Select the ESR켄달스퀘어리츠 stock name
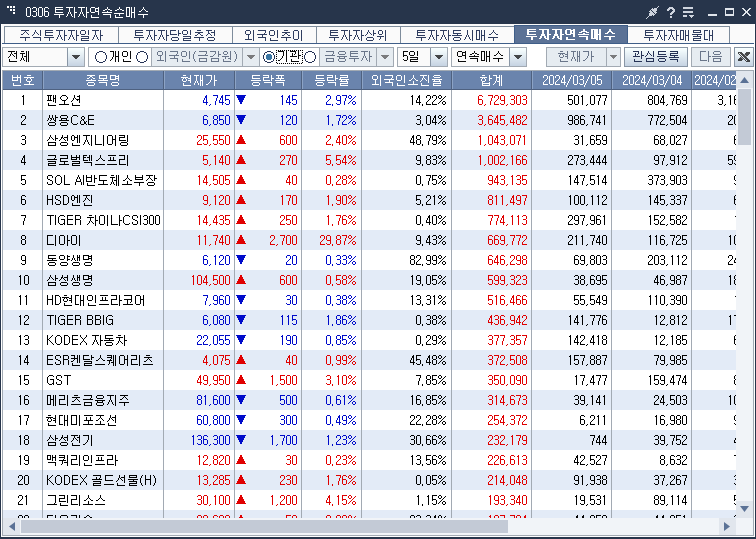Viewport: 756px width, 539px height. [x=100, y=360]
